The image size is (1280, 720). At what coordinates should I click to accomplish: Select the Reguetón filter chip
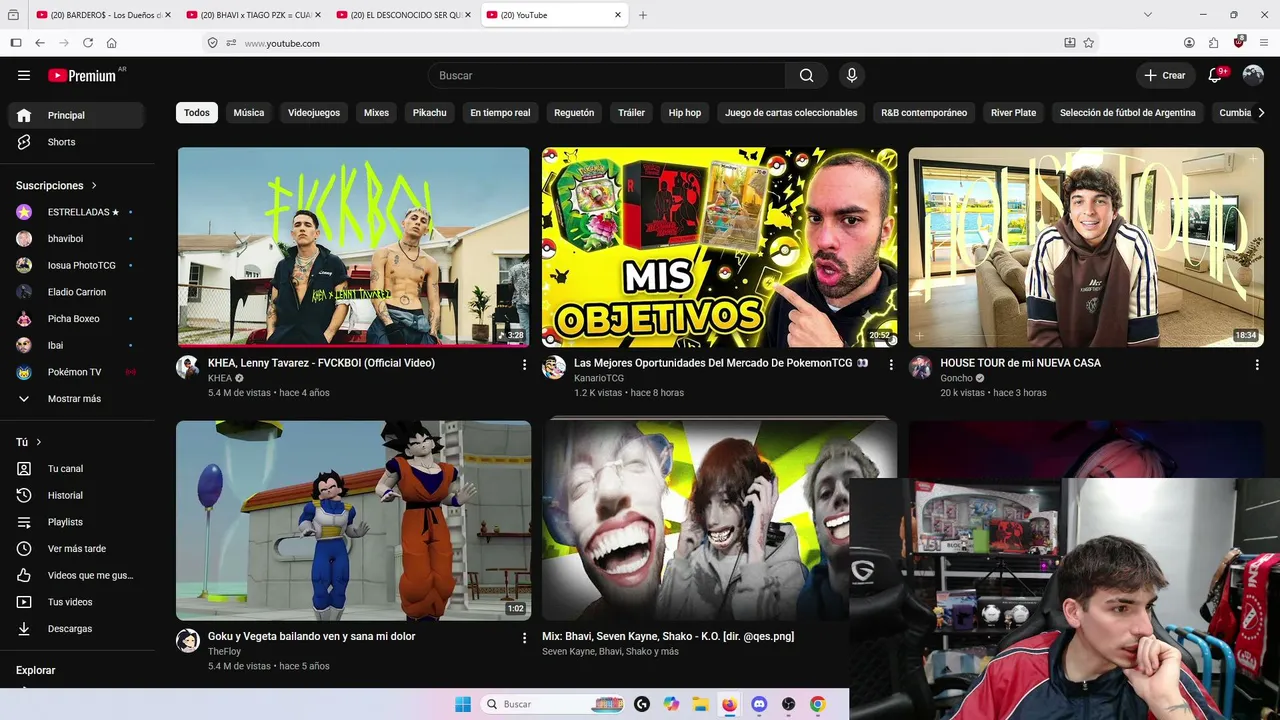pyautogui.click(x=574, y=113)
